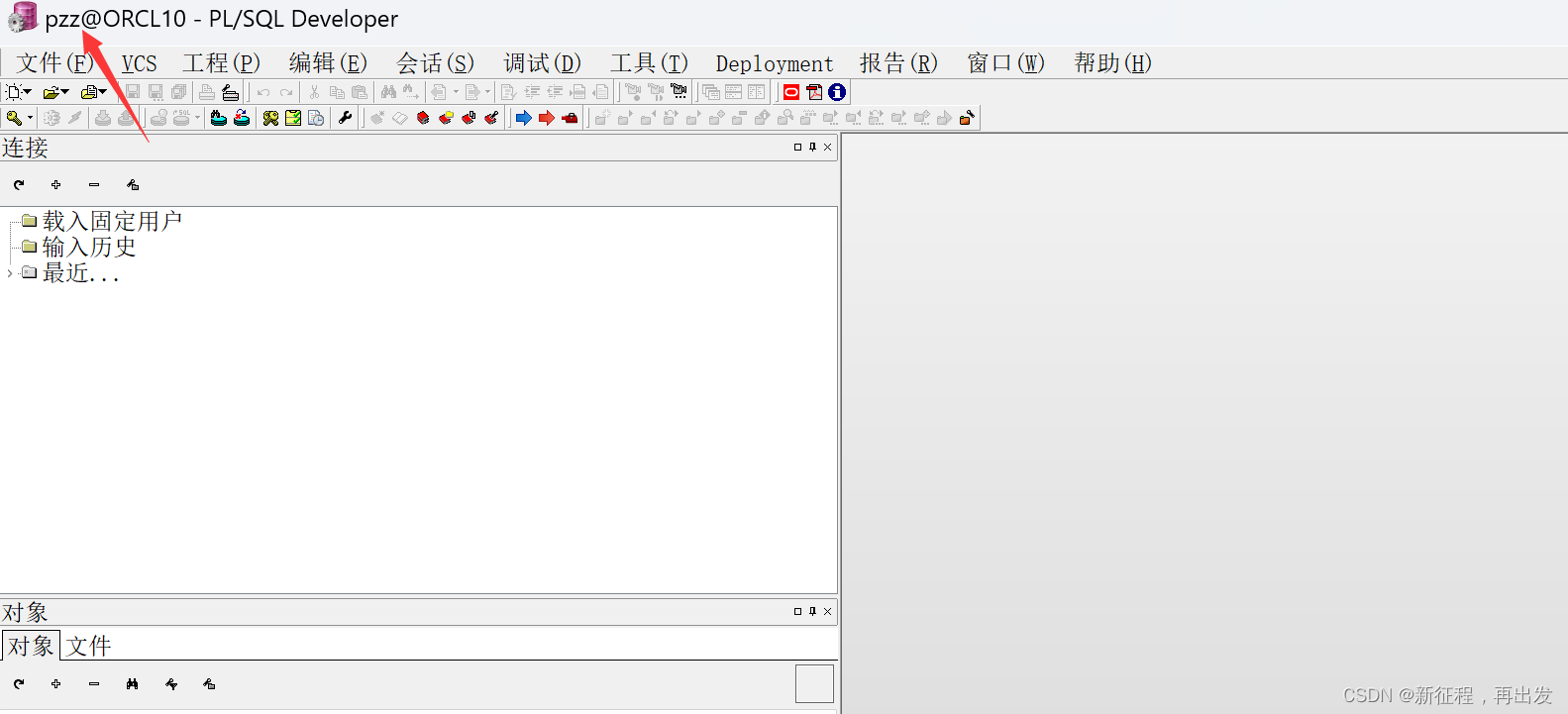This screenshot has height=714, width=1568.
Task: Float the 连接 panel with square button
Action: pyautogui.click(x=797, y=147)
